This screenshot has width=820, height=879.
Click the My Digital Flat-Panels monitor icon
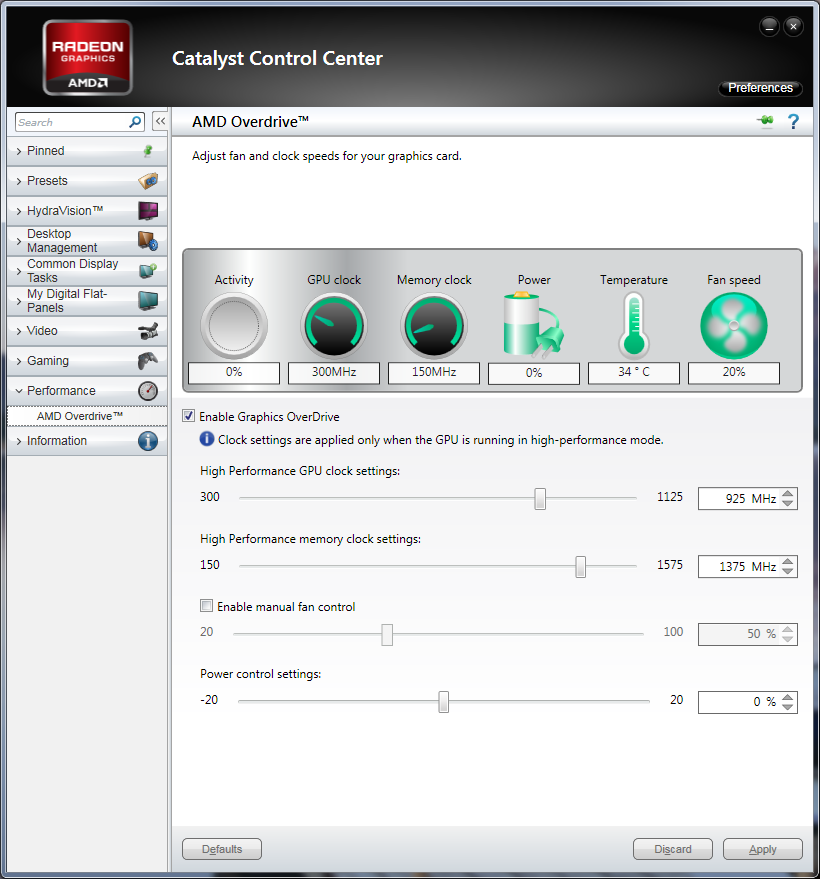(148, 300)
